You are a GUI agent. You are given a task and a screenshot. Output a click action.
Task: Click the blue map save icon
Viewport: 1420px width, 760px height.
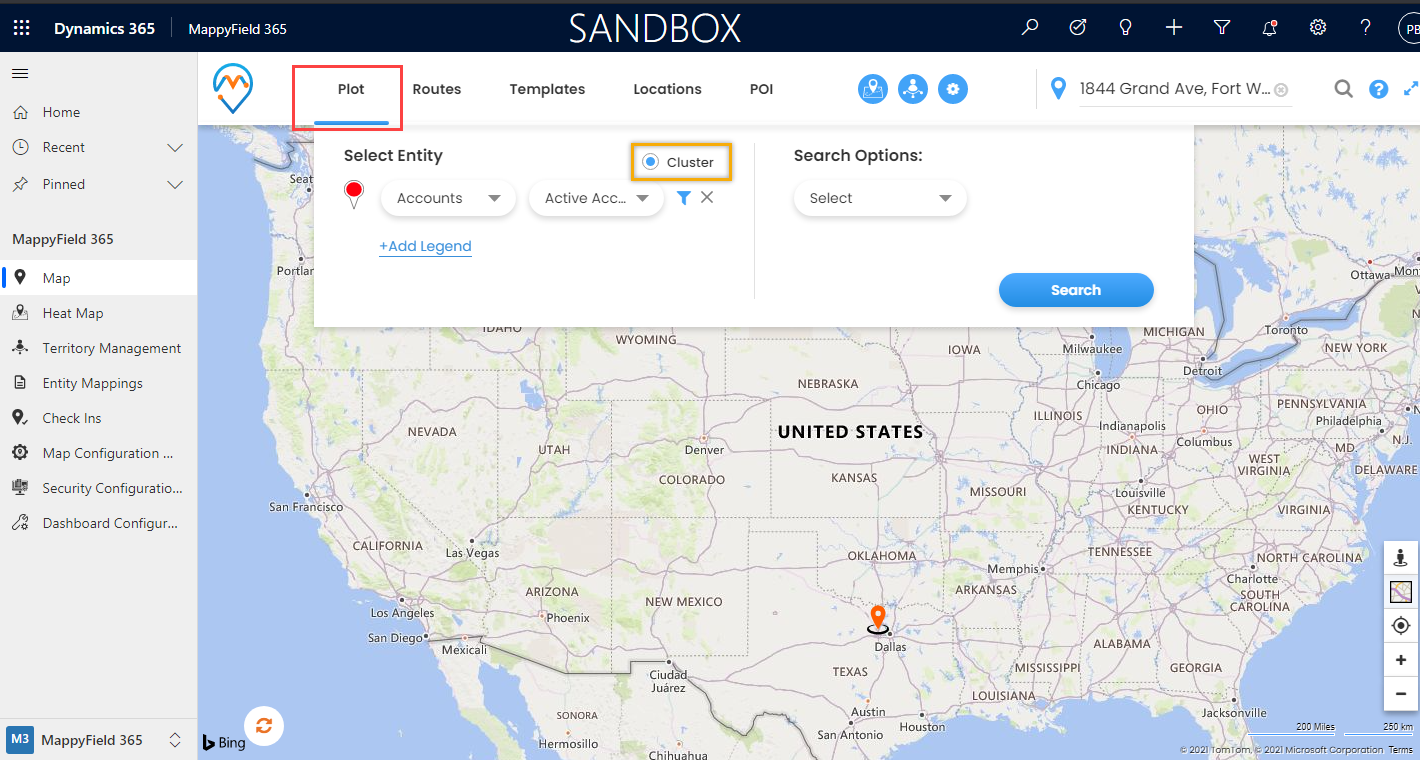pos(873,89)
